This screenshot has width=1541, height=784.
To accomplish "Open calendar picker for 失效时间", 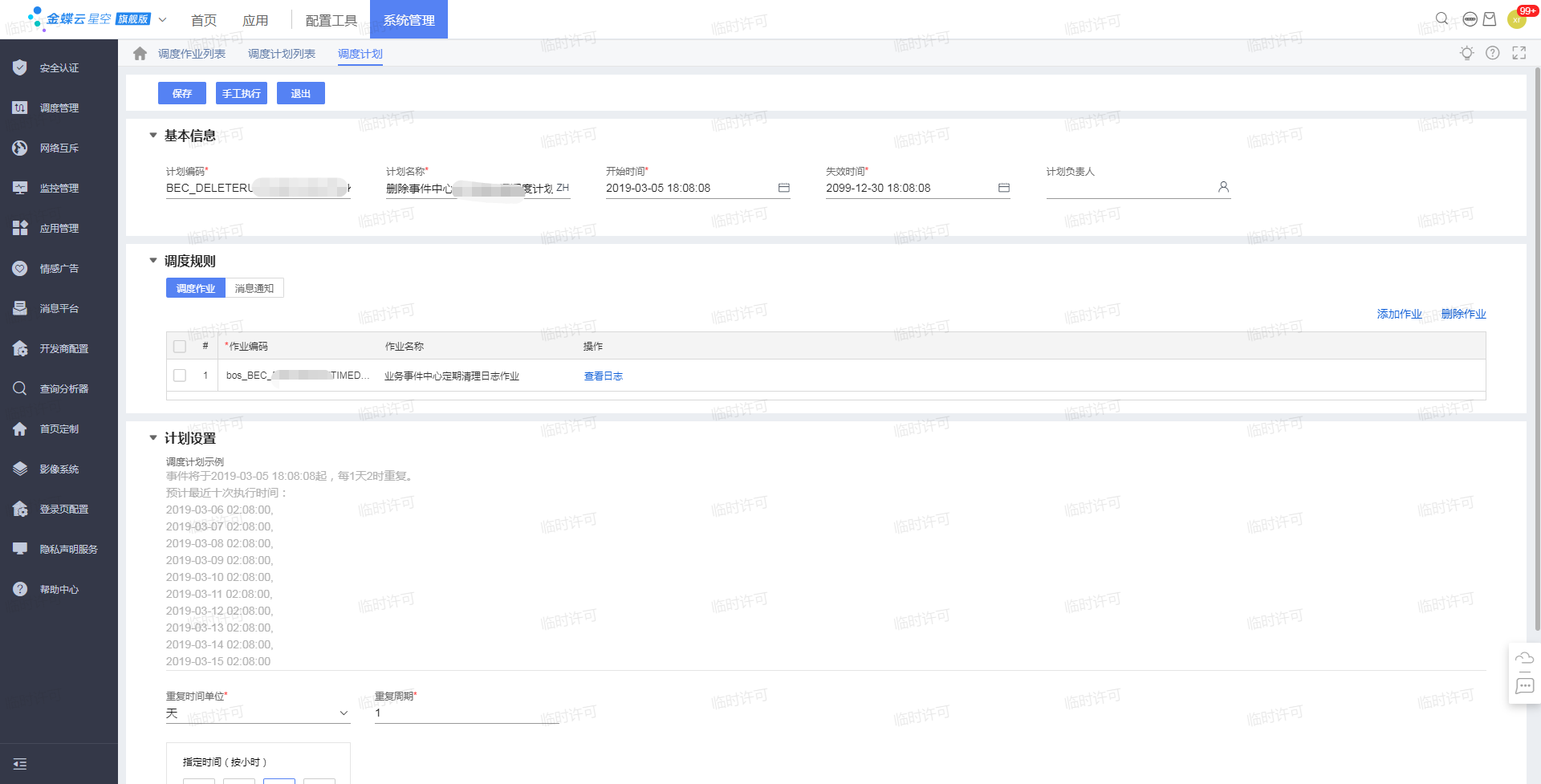I will [1004, 188].
